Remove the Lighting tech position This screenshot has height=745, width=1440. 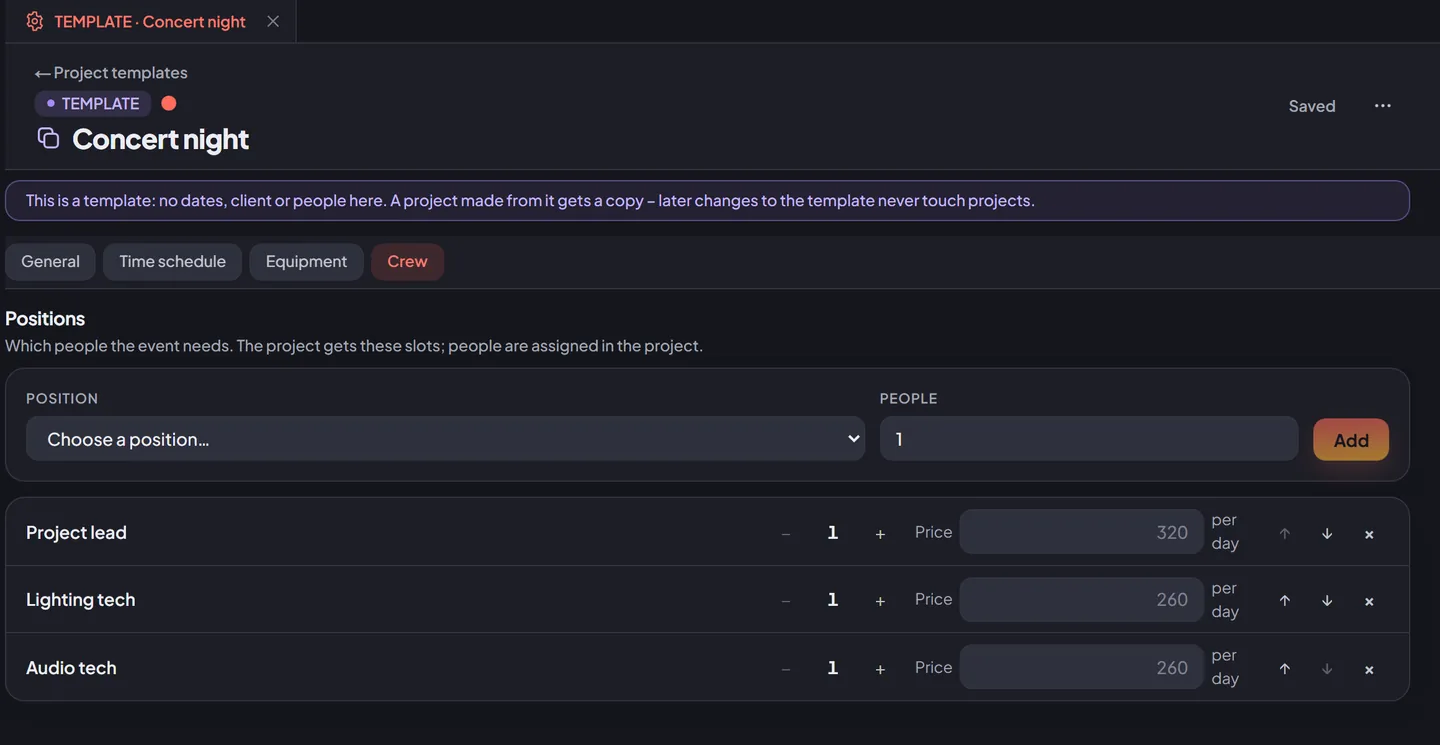tap(1369, 601)
